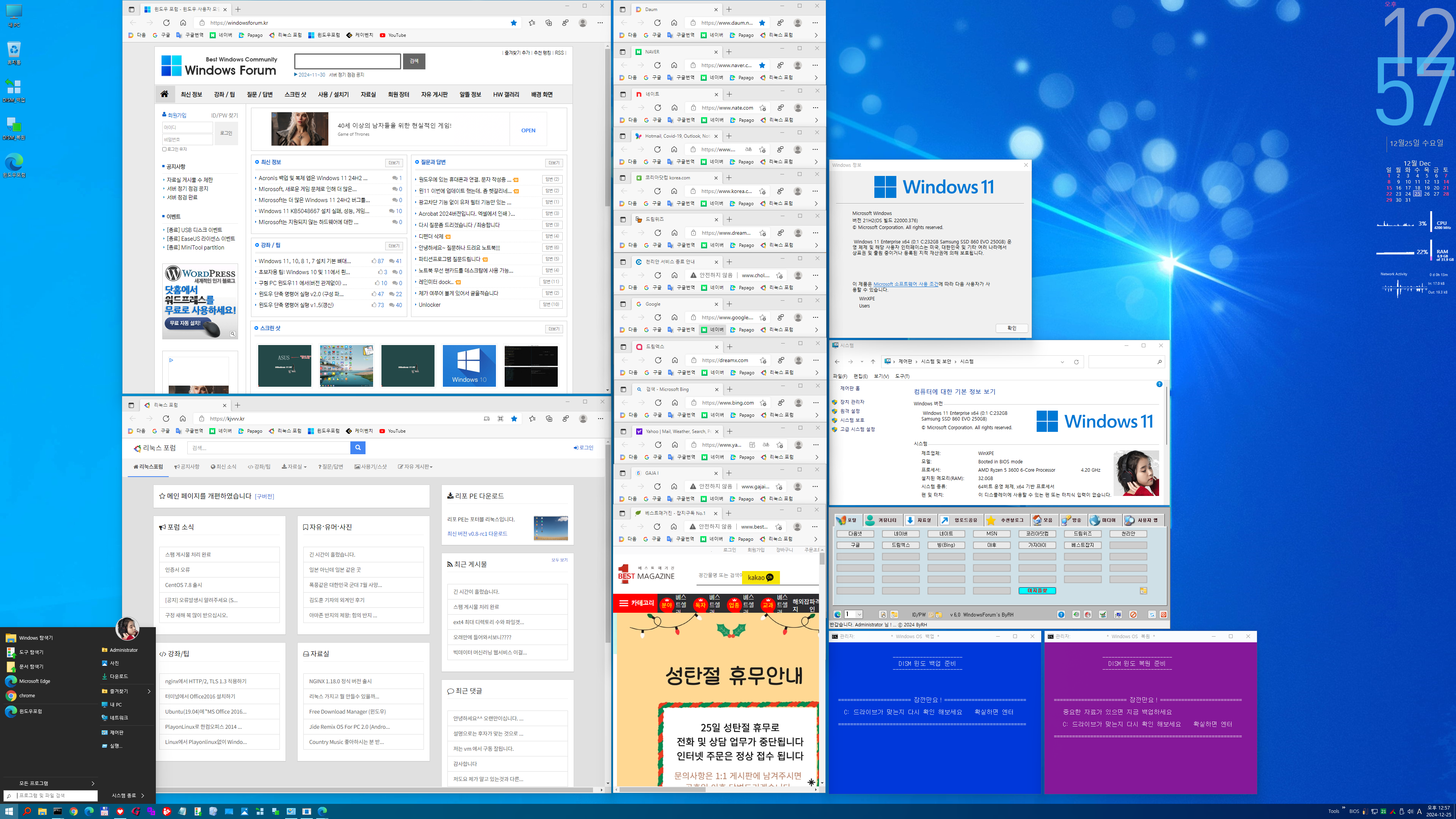Click the cyan 이지즐찾 button
The height and width of the screenshot is (819, 1456).
(x=1037, y=591)
